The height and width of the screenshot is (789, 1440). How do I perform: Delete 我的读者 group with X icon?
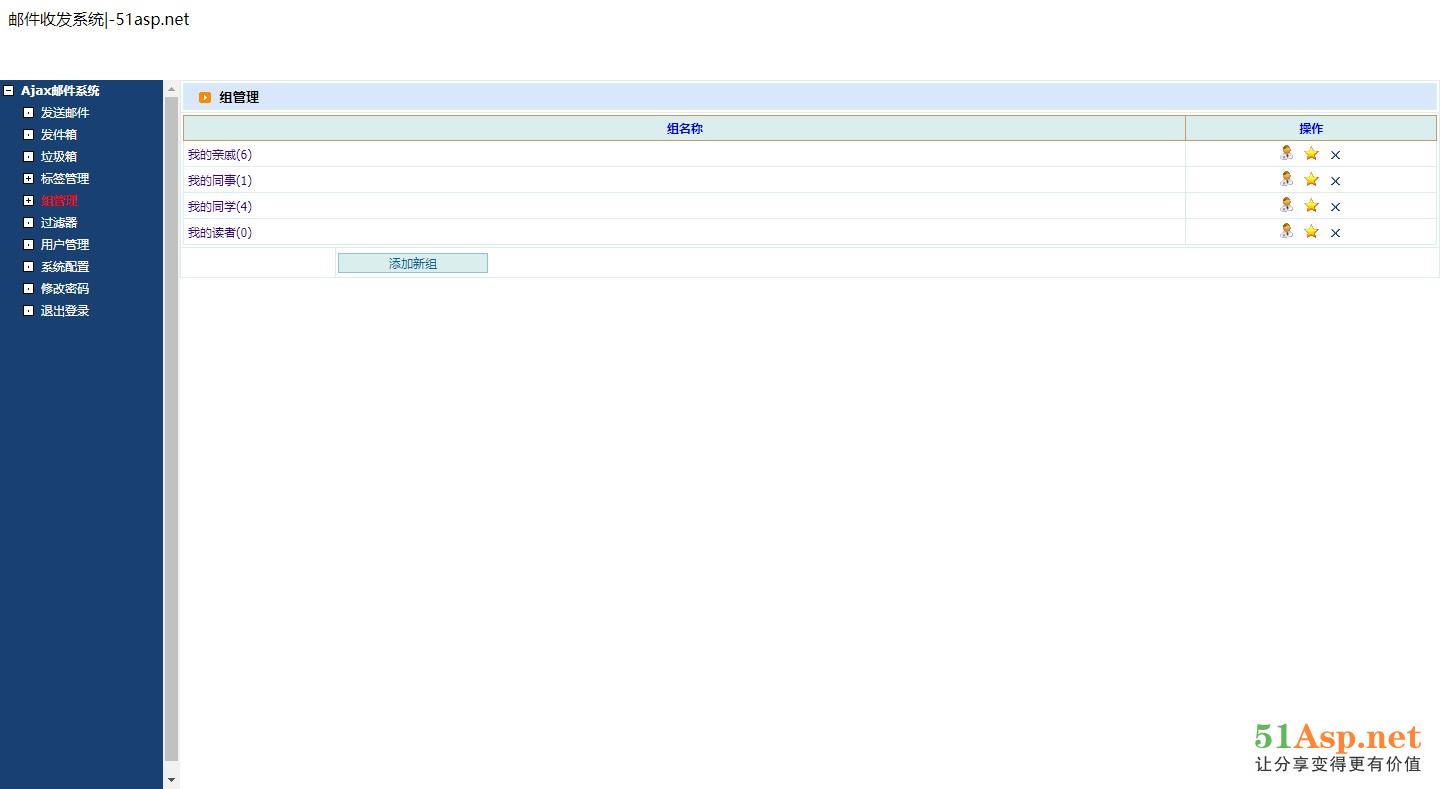(x=1335, y=233)
